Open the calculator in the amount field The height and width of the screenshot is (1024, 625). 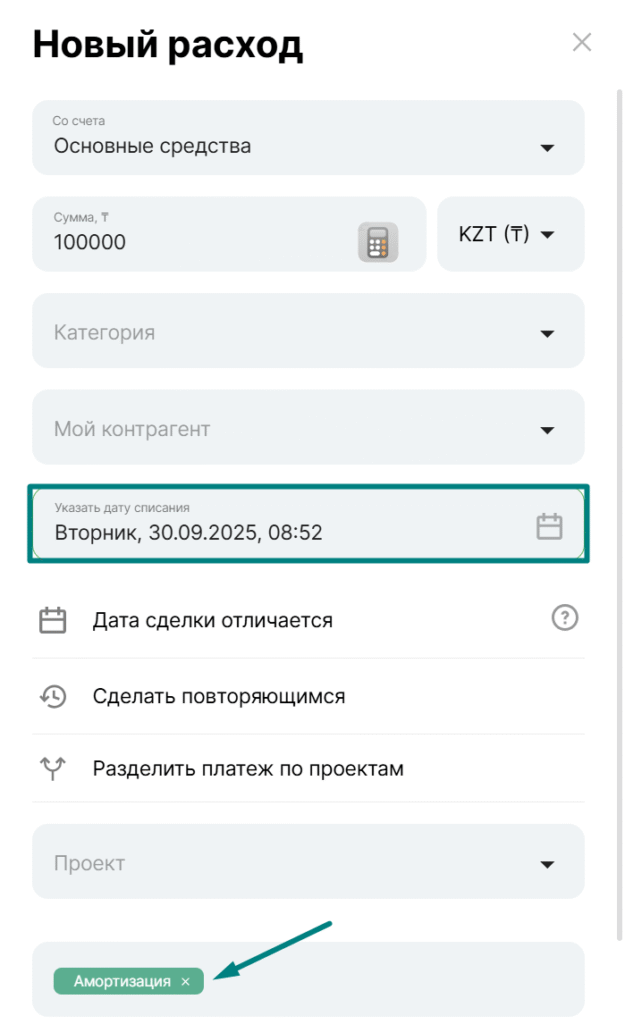coord(378,242)
